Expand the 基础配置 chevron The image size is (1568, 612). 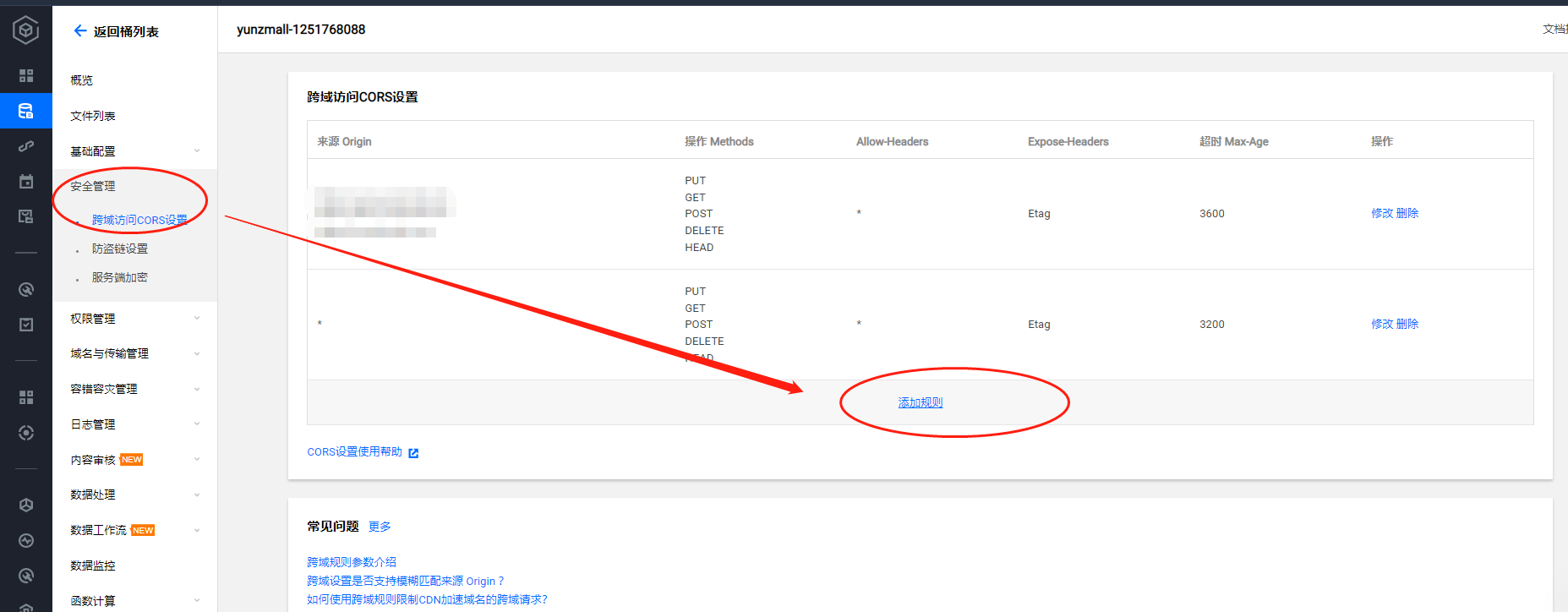click(x=197, y=151)
